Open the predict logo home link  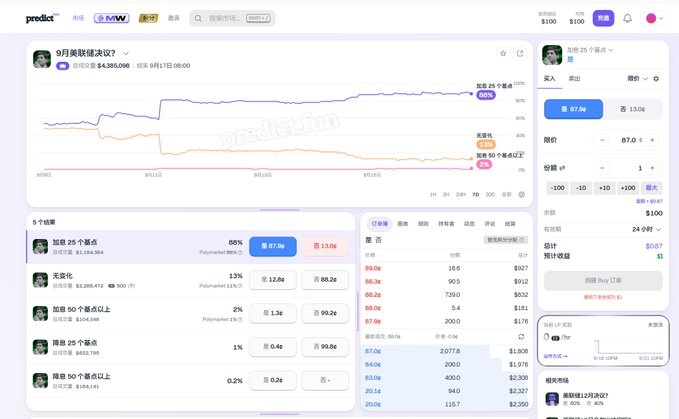pyautogui.click(x=42, y=18)
